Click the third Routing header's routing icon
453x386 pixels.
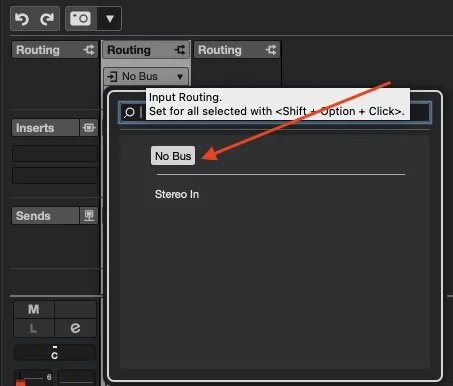[x=271, y=50]
